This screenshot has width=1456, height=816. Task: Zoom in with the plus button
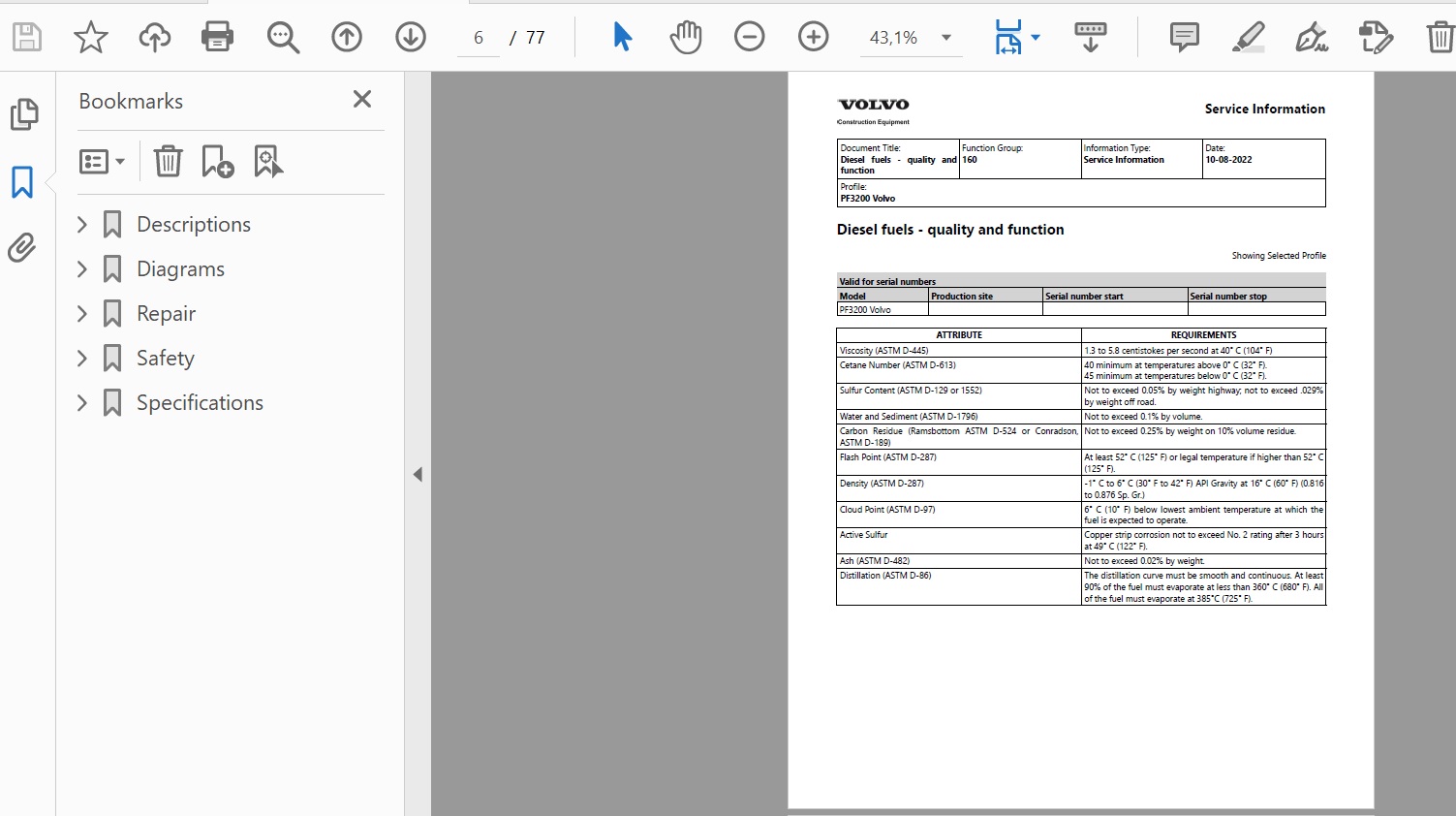pos(813,38)
